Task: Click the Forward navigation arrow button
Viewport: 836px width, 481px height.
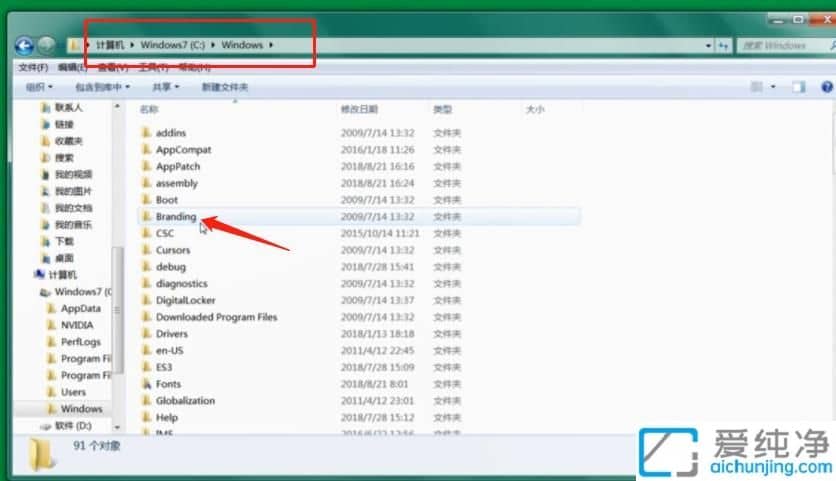Action: click(x=47, y=46)
